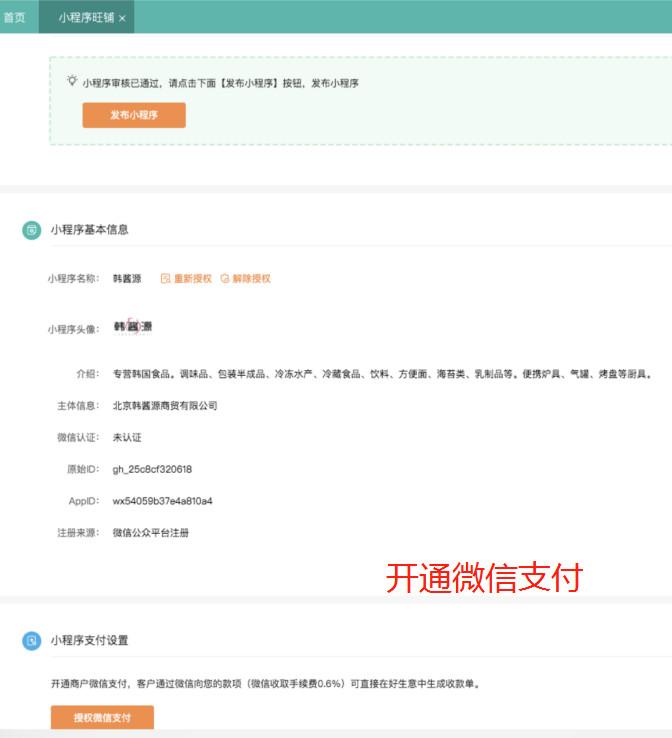Click the 微信公众平台注册 source text
This screenshot has width=672, height=738.
[151, 533]
